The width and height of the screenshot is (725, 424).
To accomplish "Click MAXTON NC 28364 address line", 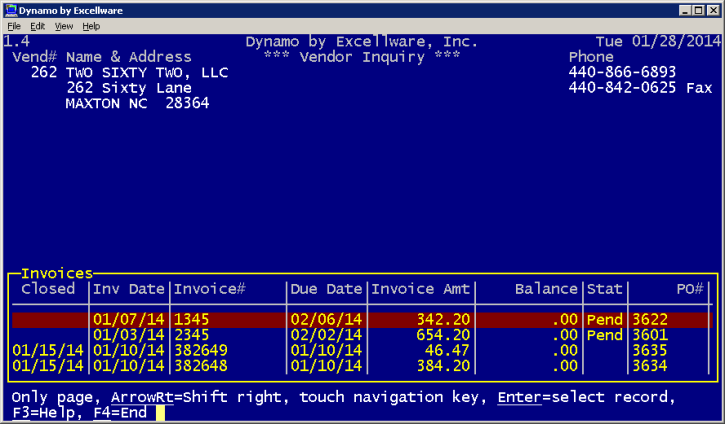I will pyautogui.click(x=138, y=103).
